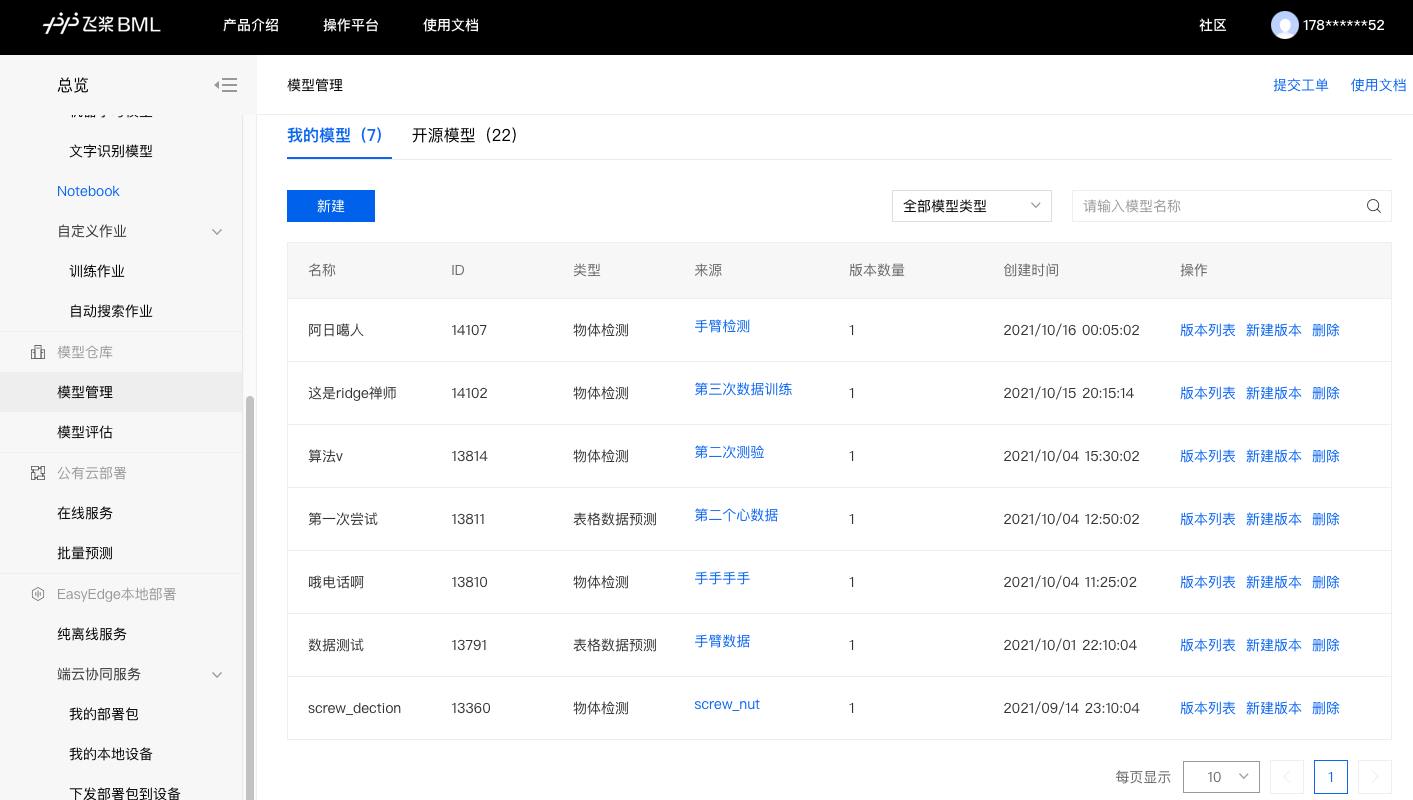Click ID cell 14107

point(469,330)
